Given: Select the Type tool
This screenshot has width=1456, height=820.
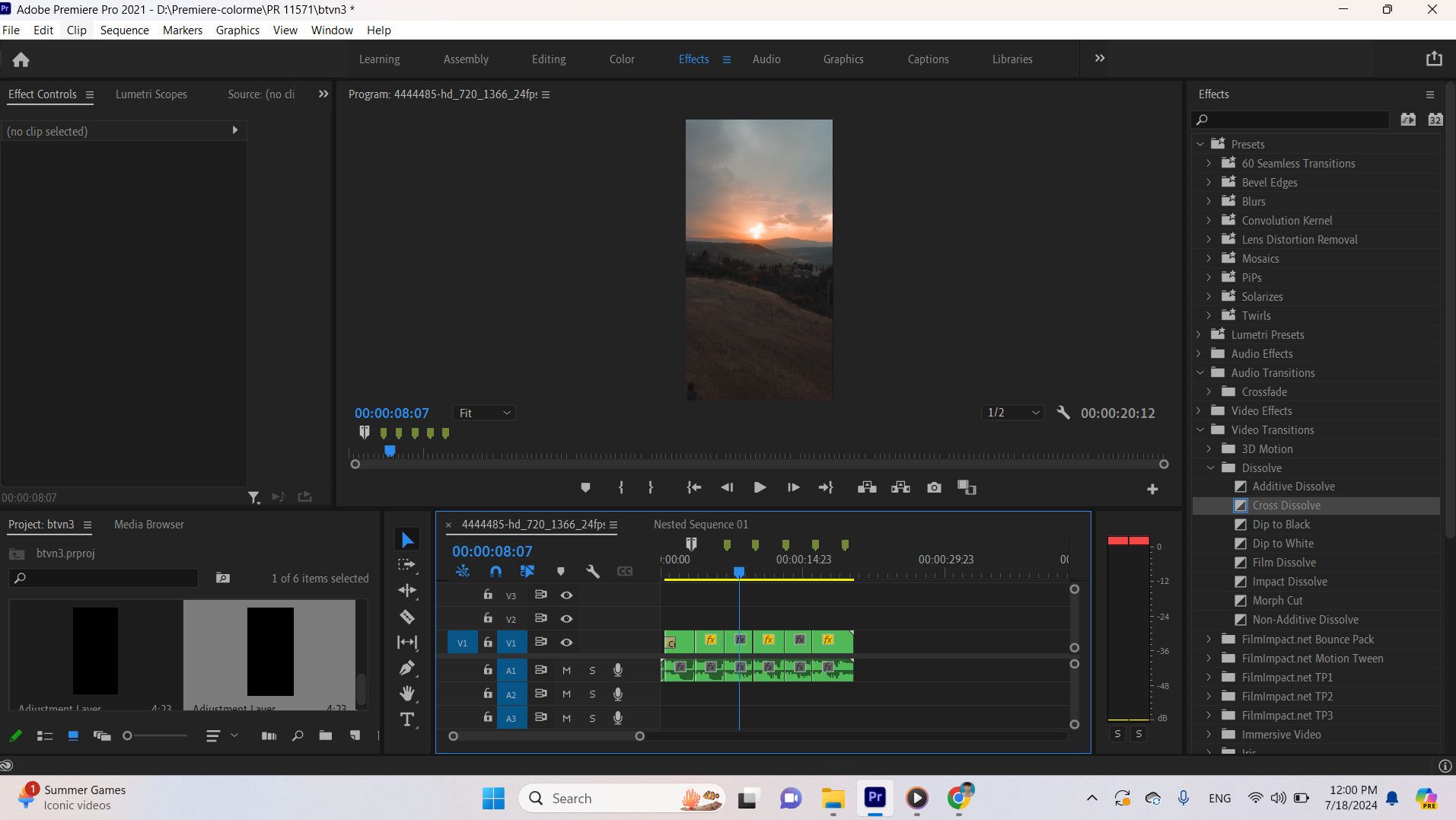Looking at the screenshot, I should (x=407, y=719).
